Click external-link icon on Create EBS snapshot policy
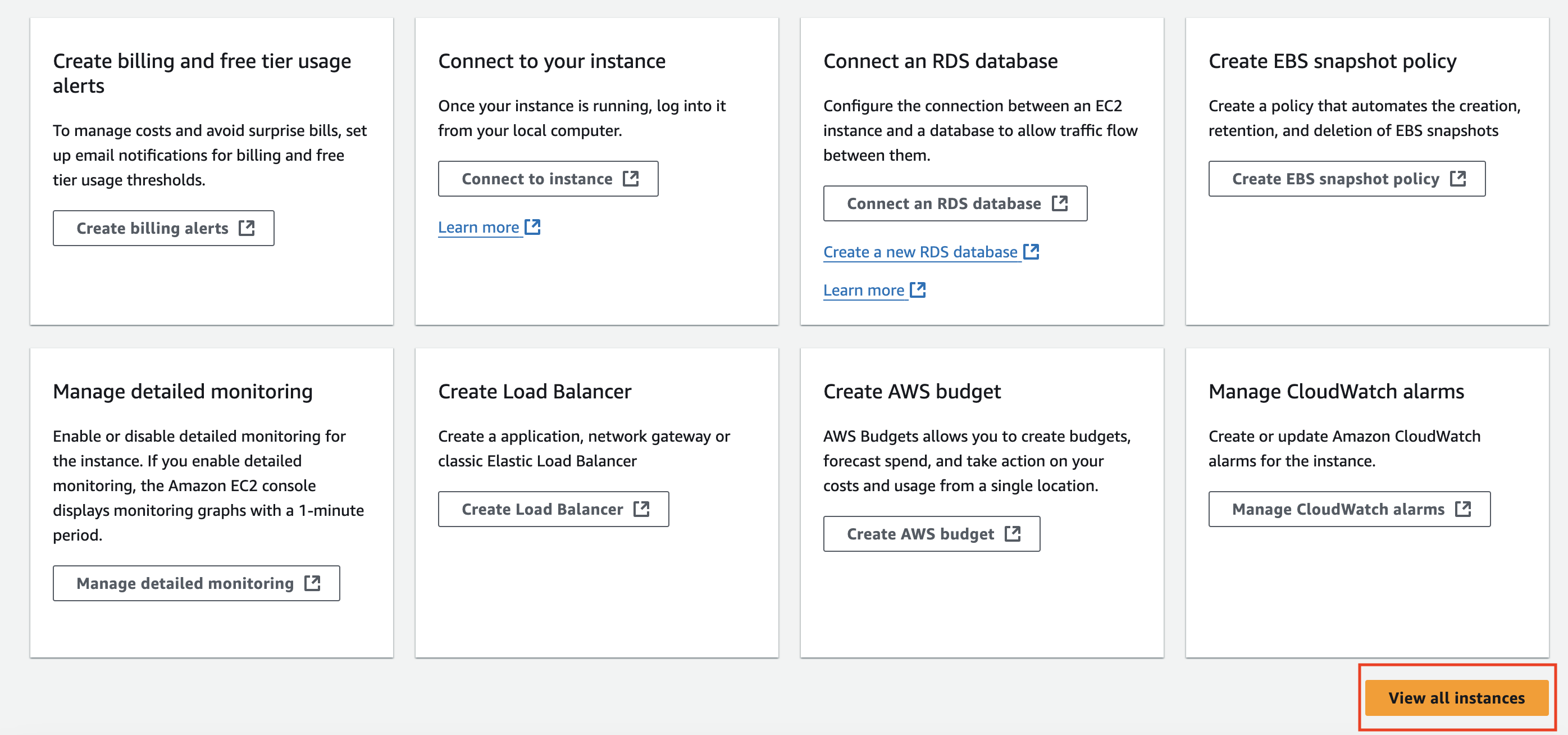Screen dimensions: 1568x735 (x=1458, y=179)
